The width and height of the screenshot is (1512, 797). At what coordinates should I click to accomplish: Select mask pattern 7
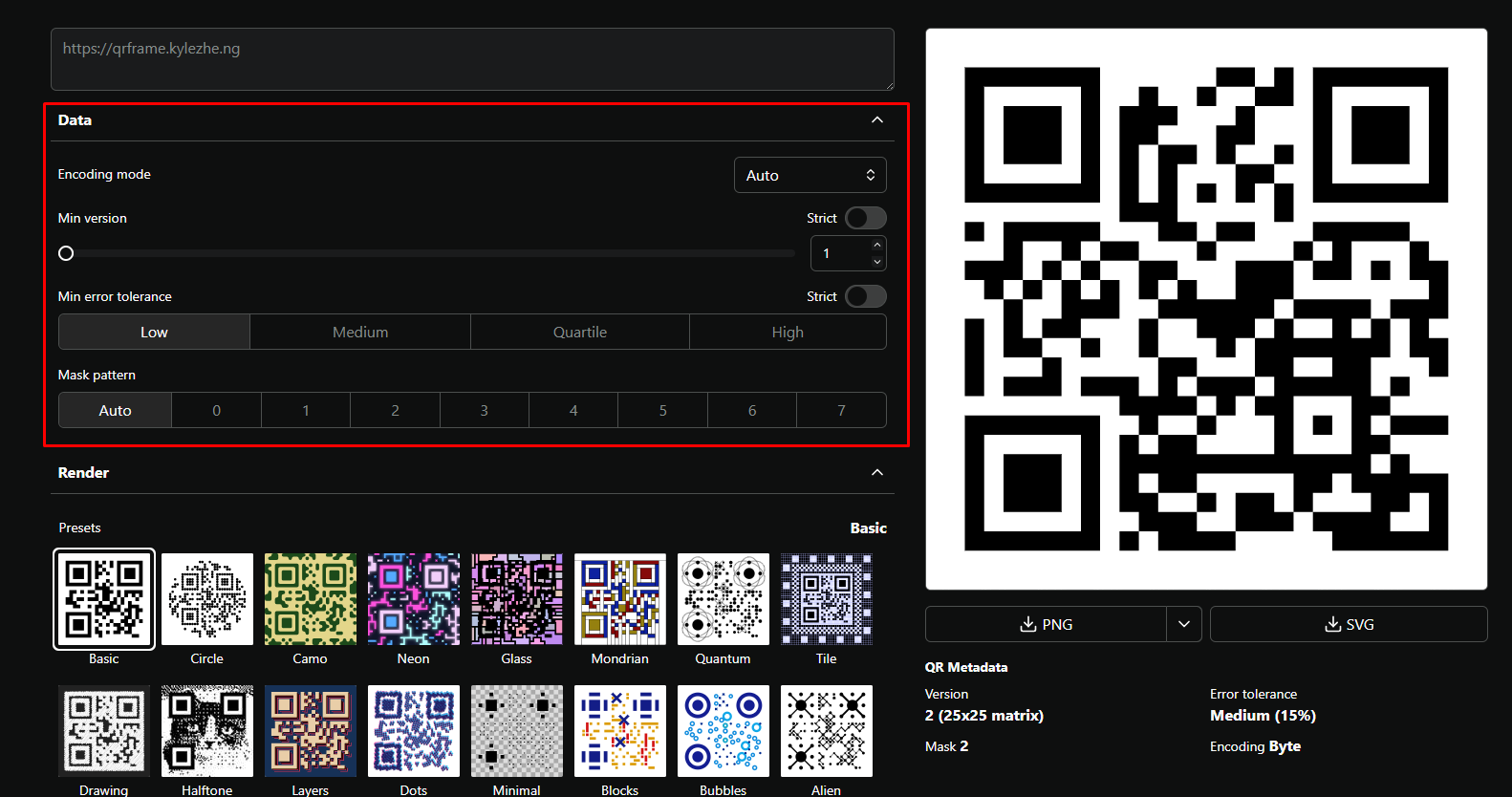(x=841, y=410)
